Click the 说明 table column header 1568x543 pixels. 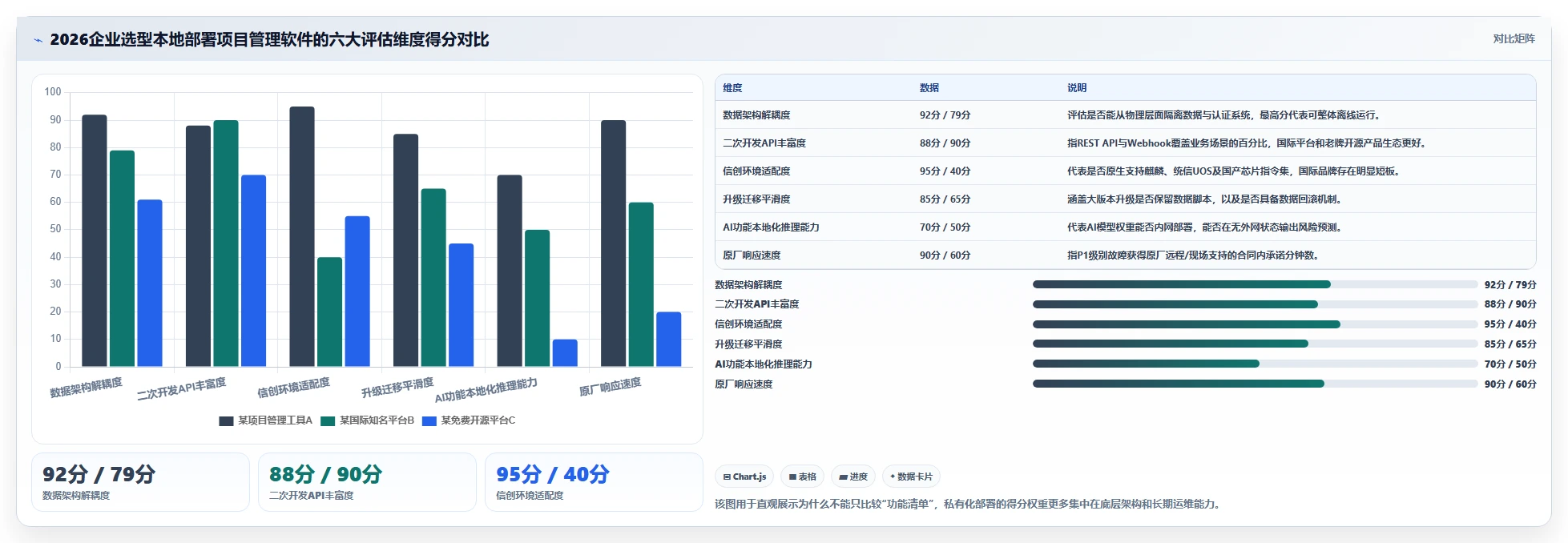click(x=1077, y=88)
